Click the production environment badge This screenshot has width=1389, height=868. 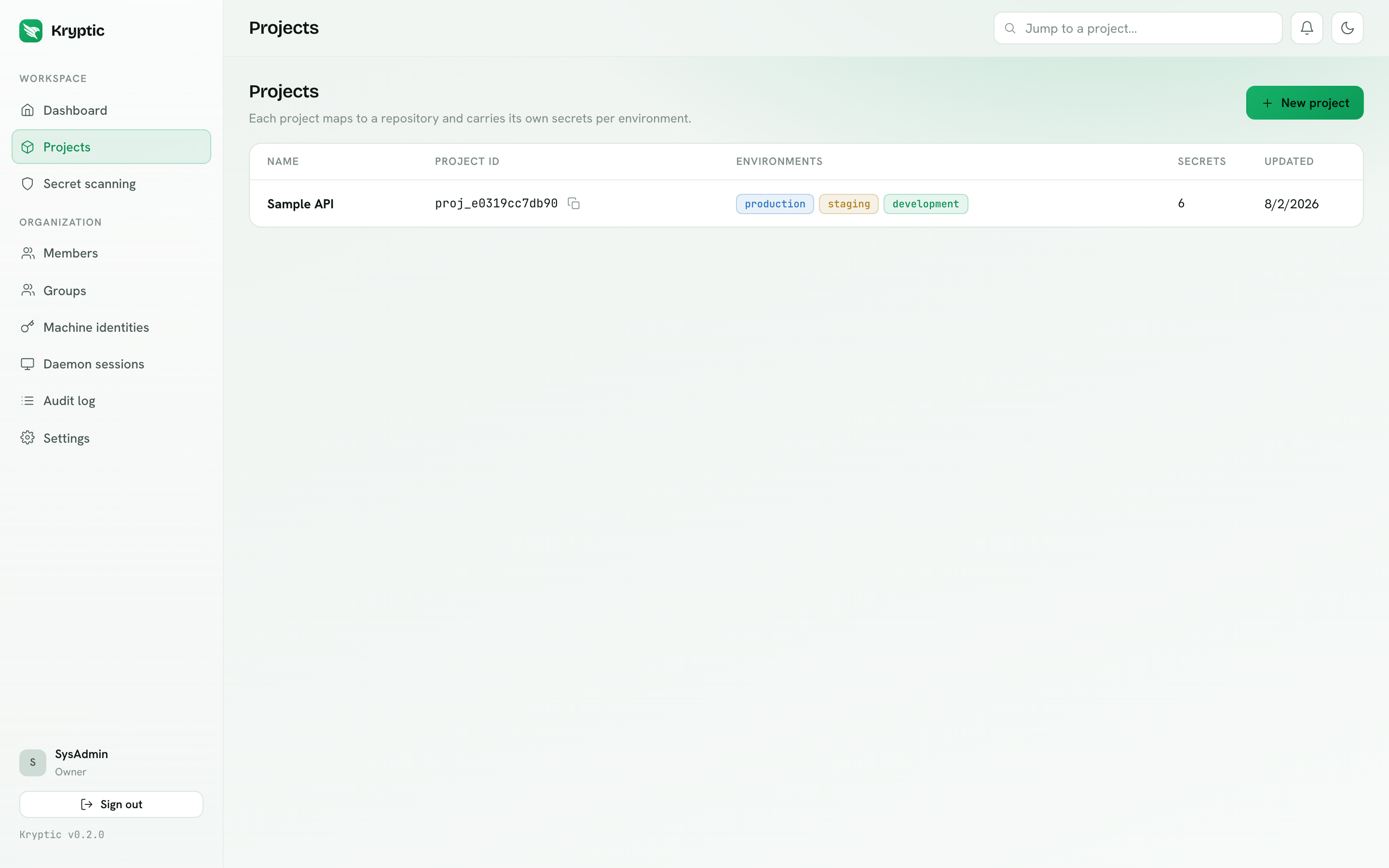pos(774,204)
